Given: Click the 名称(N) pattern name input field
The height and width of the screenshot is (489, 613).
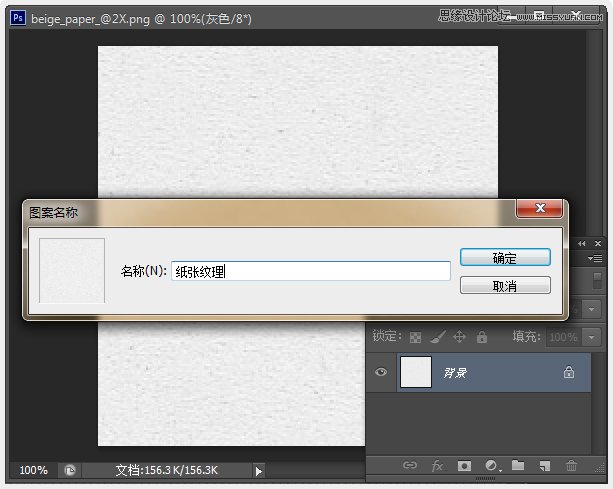Looking at the screenshot, I should (311, 271).
